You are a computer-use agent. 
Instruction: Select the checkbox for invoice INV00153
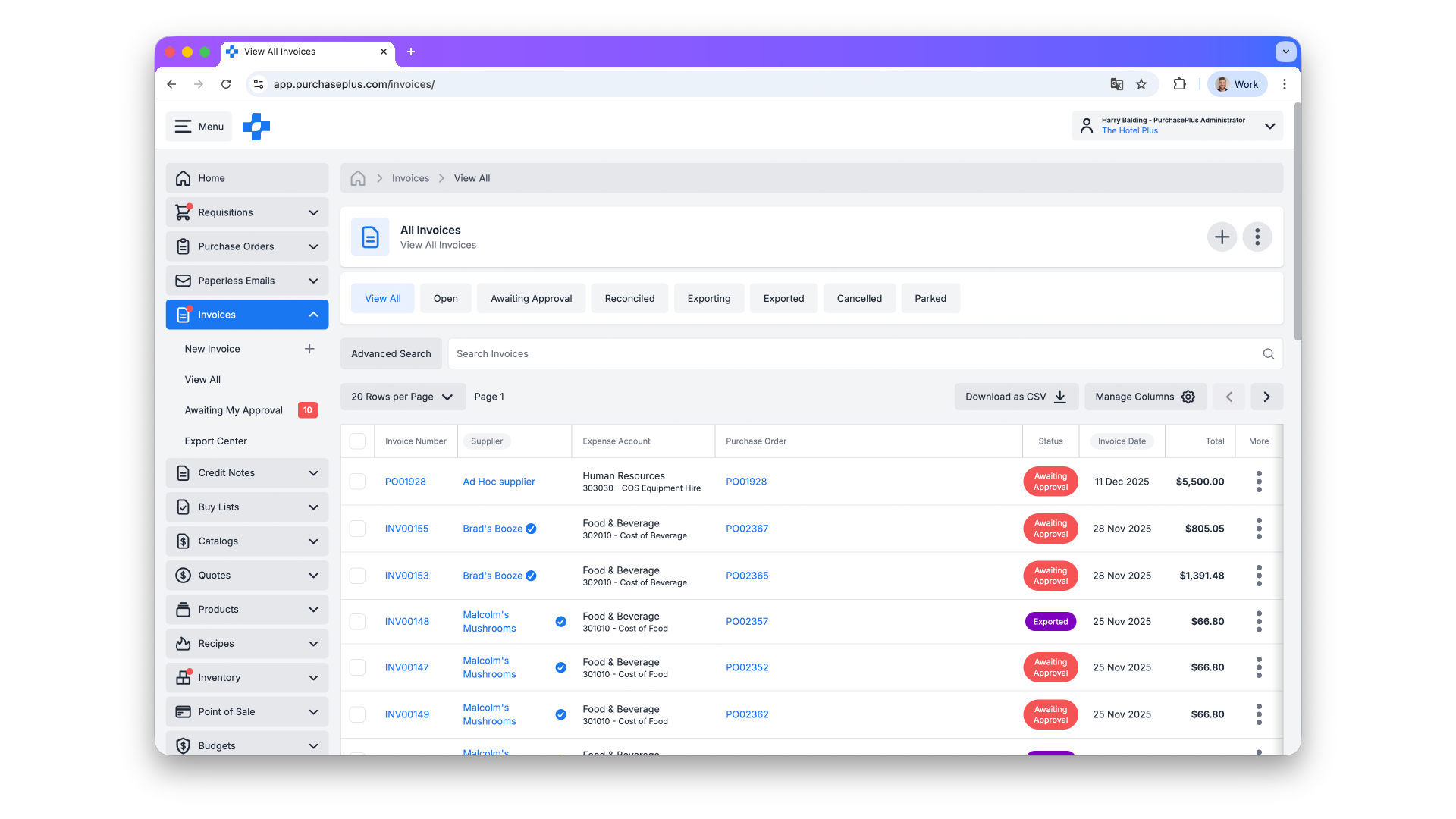point(357,576)
